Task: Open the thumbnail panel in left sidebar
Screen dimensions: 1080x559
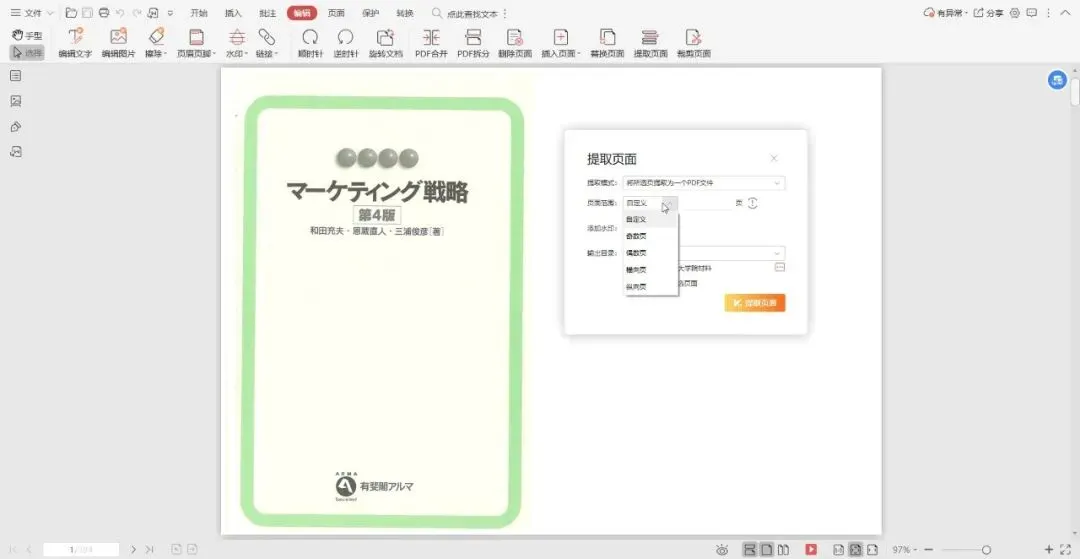Action: tap(16, 101)
